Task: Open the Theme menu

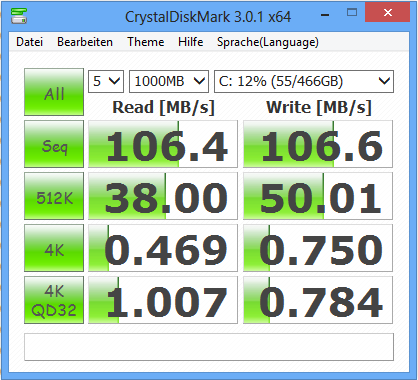Action: click(146, 42)
